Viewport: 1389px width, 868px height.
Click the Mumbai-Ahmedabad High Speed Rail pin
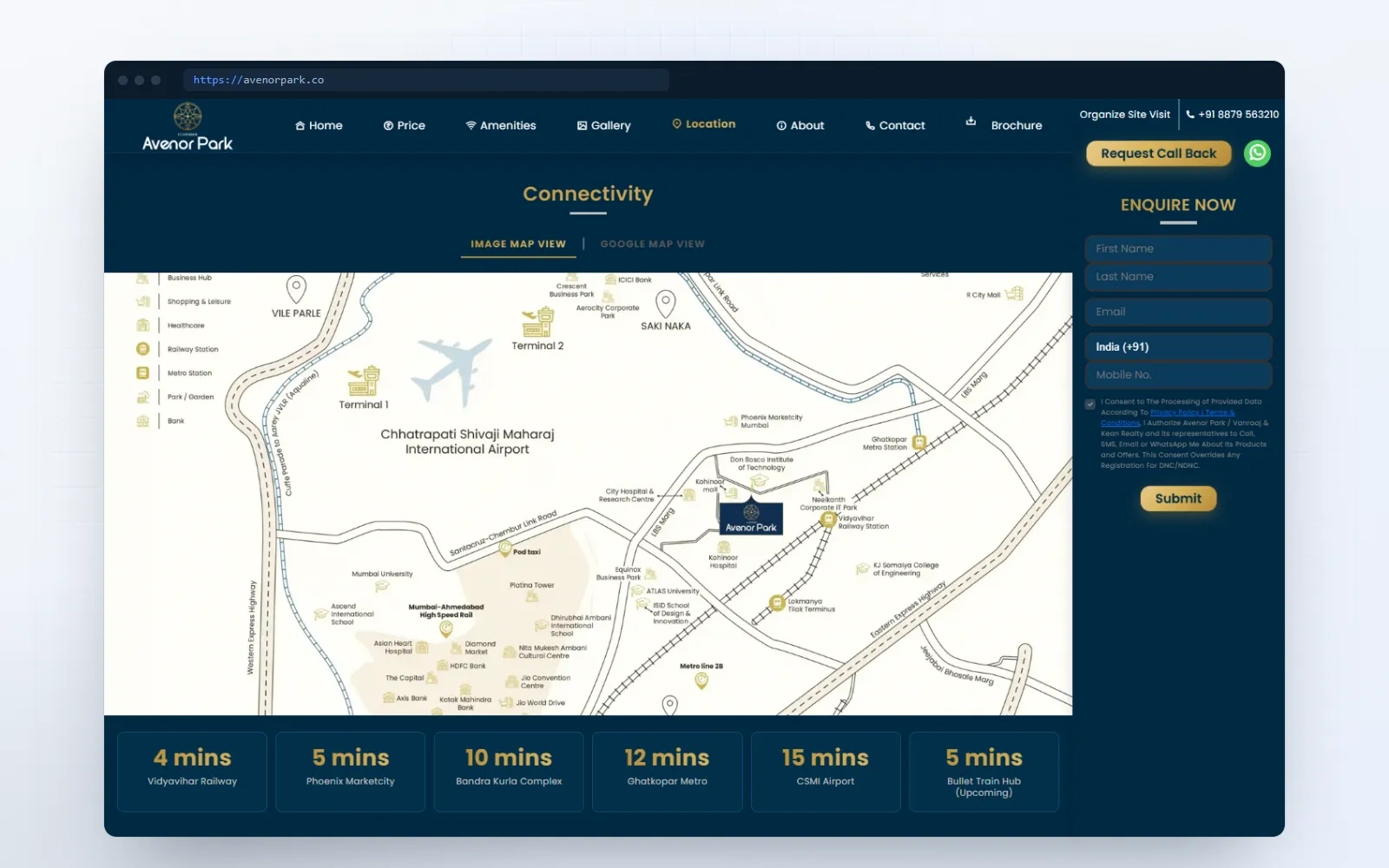coord(446,628)
